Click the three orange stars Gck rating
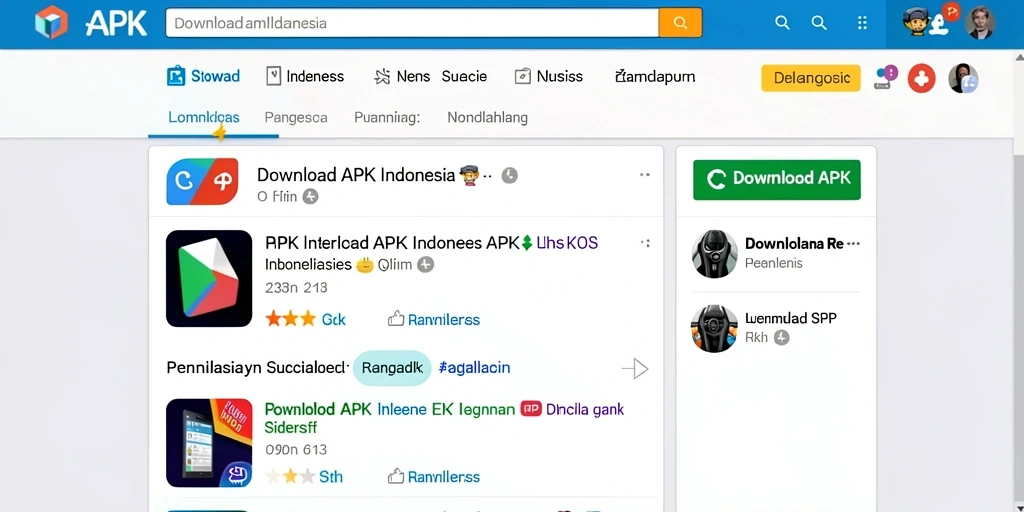The width and height of the screenshot is (1024, 512). pos(305,319)
